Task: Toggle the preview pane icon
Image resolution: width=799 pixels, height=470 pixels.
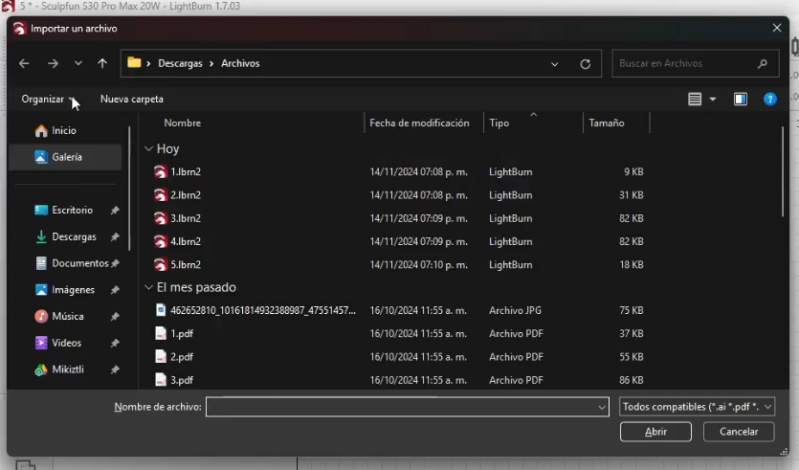Action: point(740,99)
